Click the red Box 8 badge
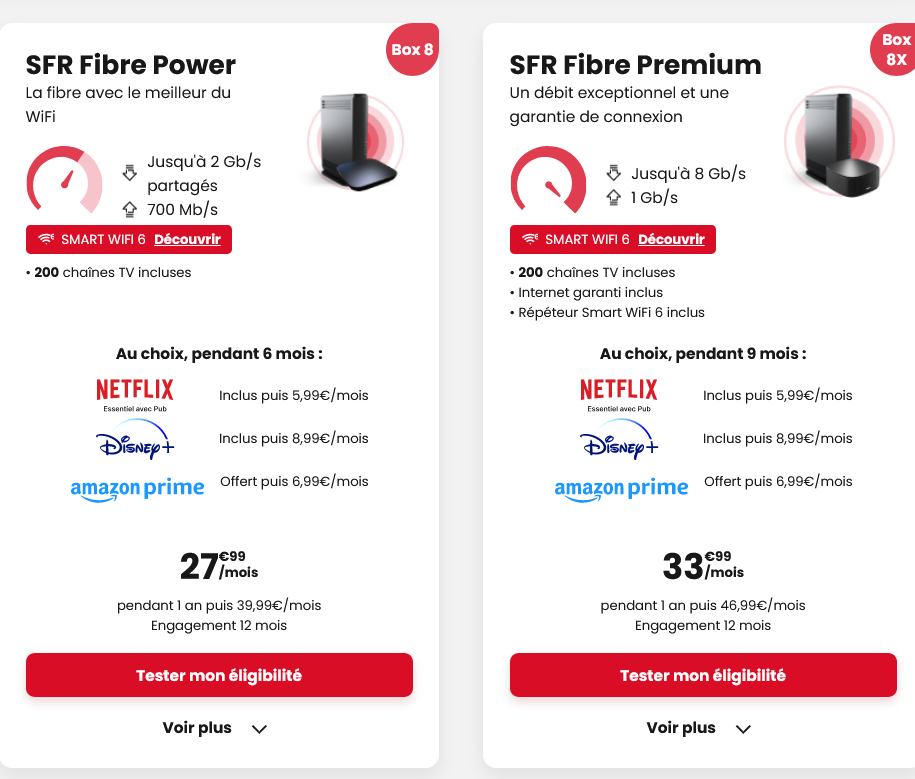This screenshot has width=915, height=779. coord(411,49)
